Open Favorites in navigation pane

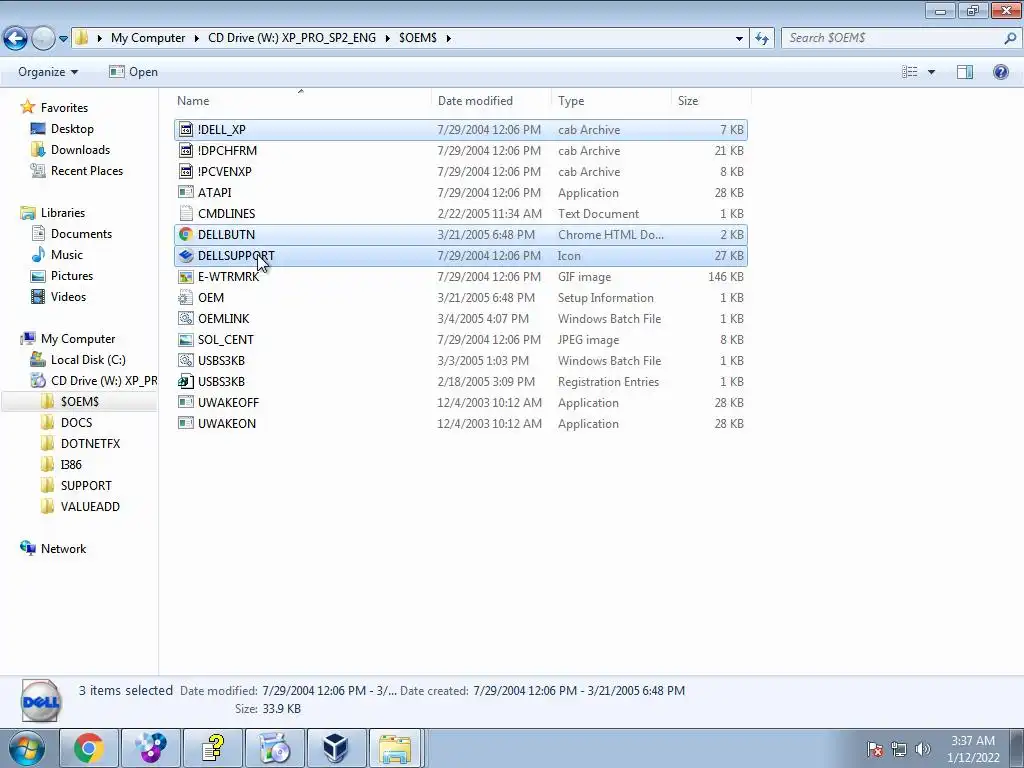(64, 108)
